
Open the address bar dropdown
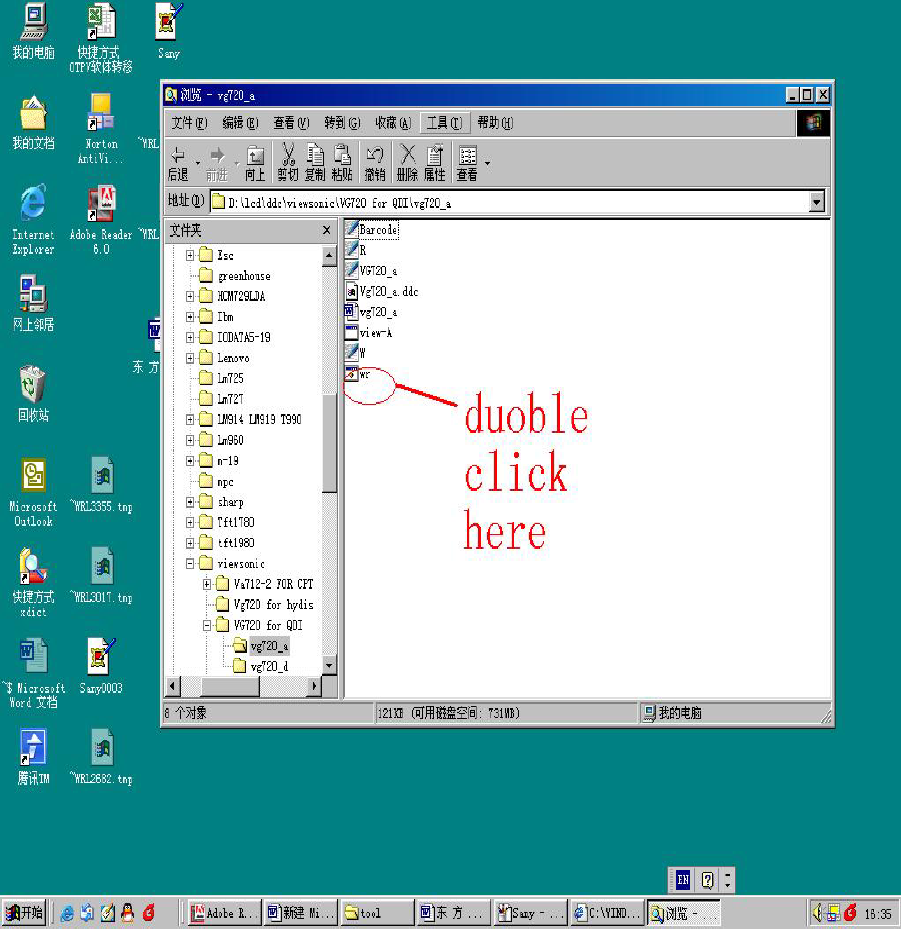click(816, 202)
